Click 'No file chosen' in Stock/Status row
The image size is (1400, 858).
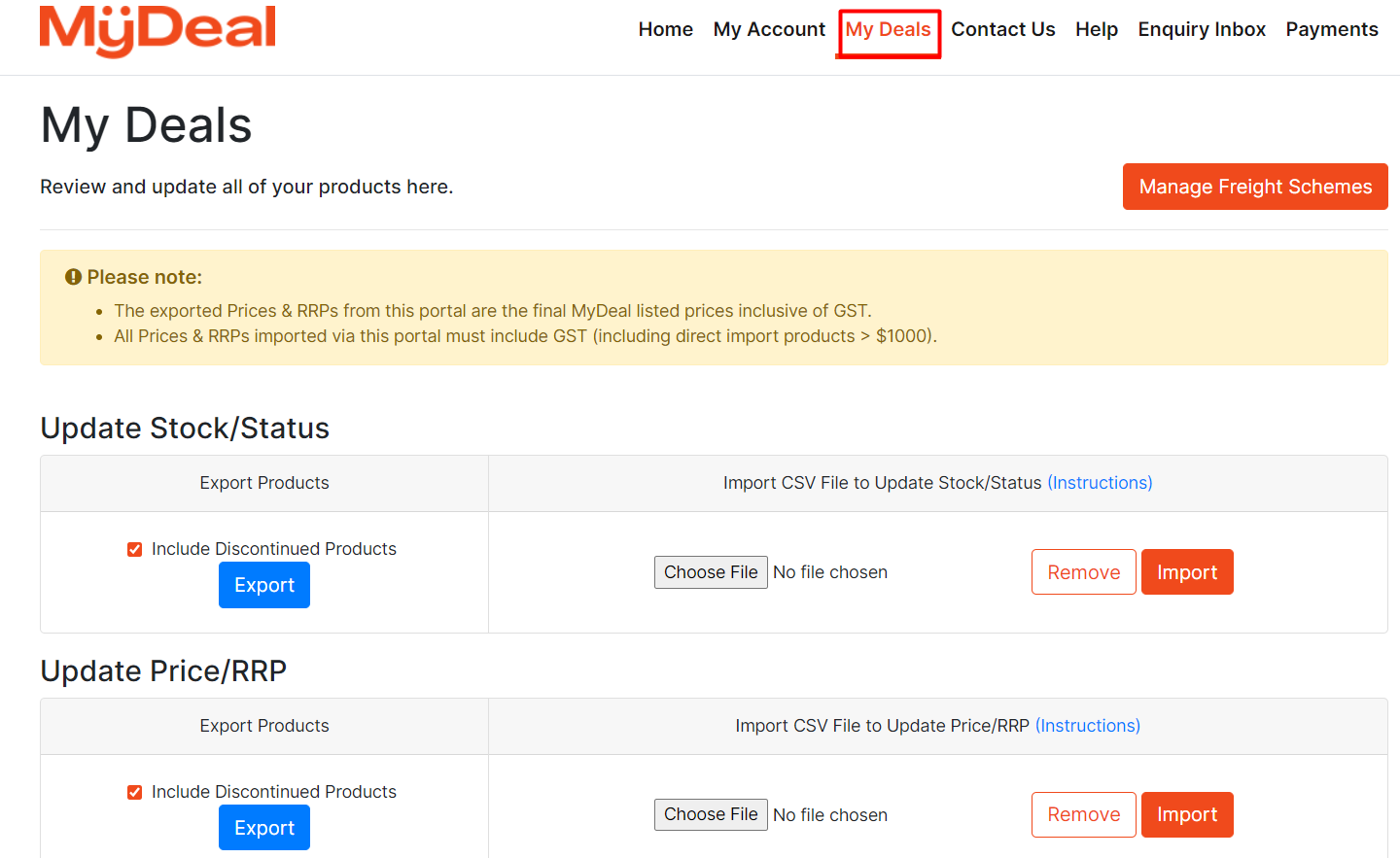pos(830,572)
